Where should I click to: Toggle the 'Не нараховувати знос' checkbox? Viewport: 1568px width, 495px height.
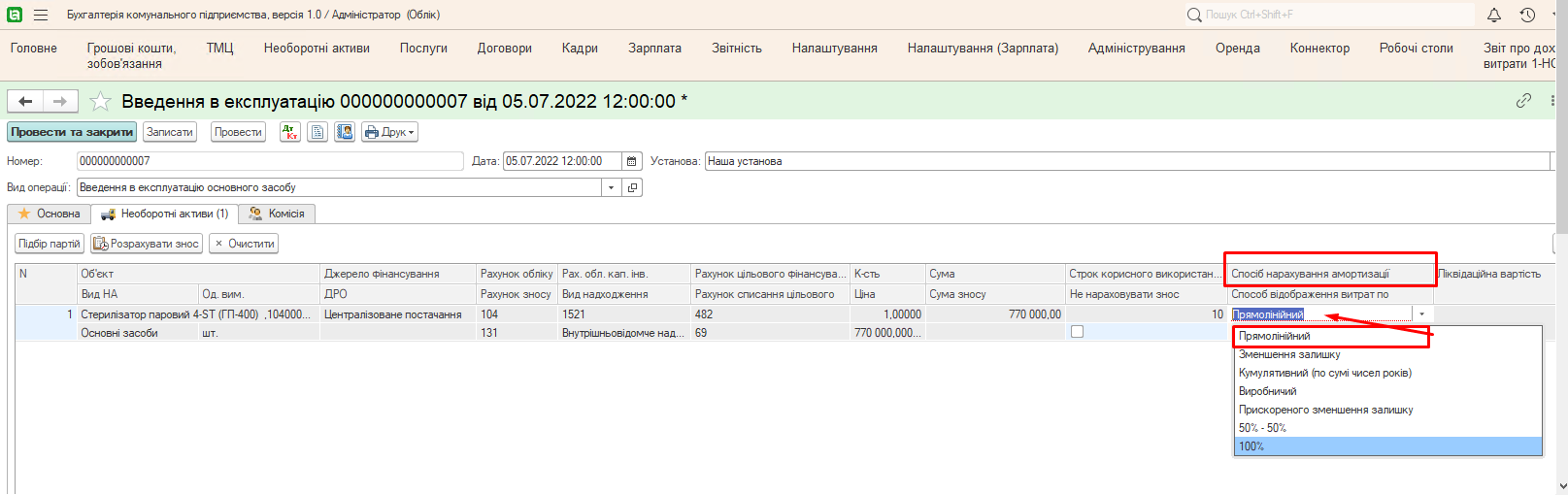click(x=1077, y=332)
